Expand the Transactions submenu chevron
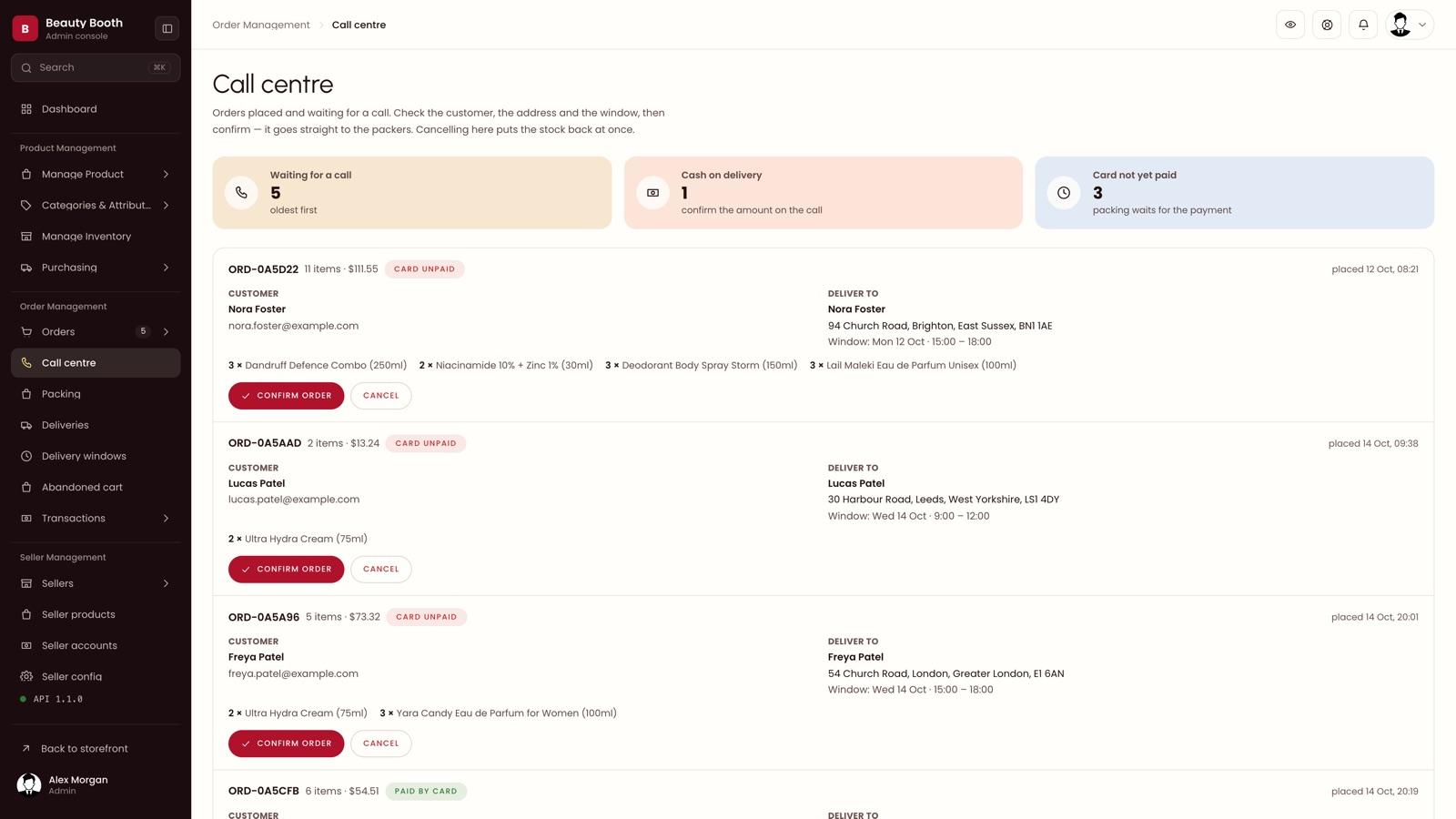 tap(166, 519)
